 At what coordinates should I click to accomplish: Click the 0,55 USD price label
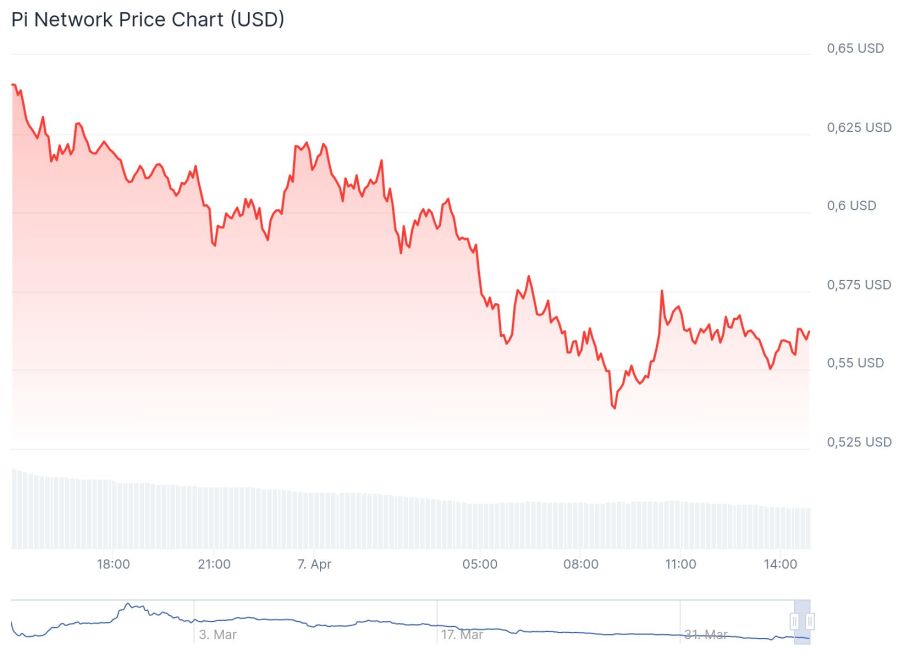point(855,363)
